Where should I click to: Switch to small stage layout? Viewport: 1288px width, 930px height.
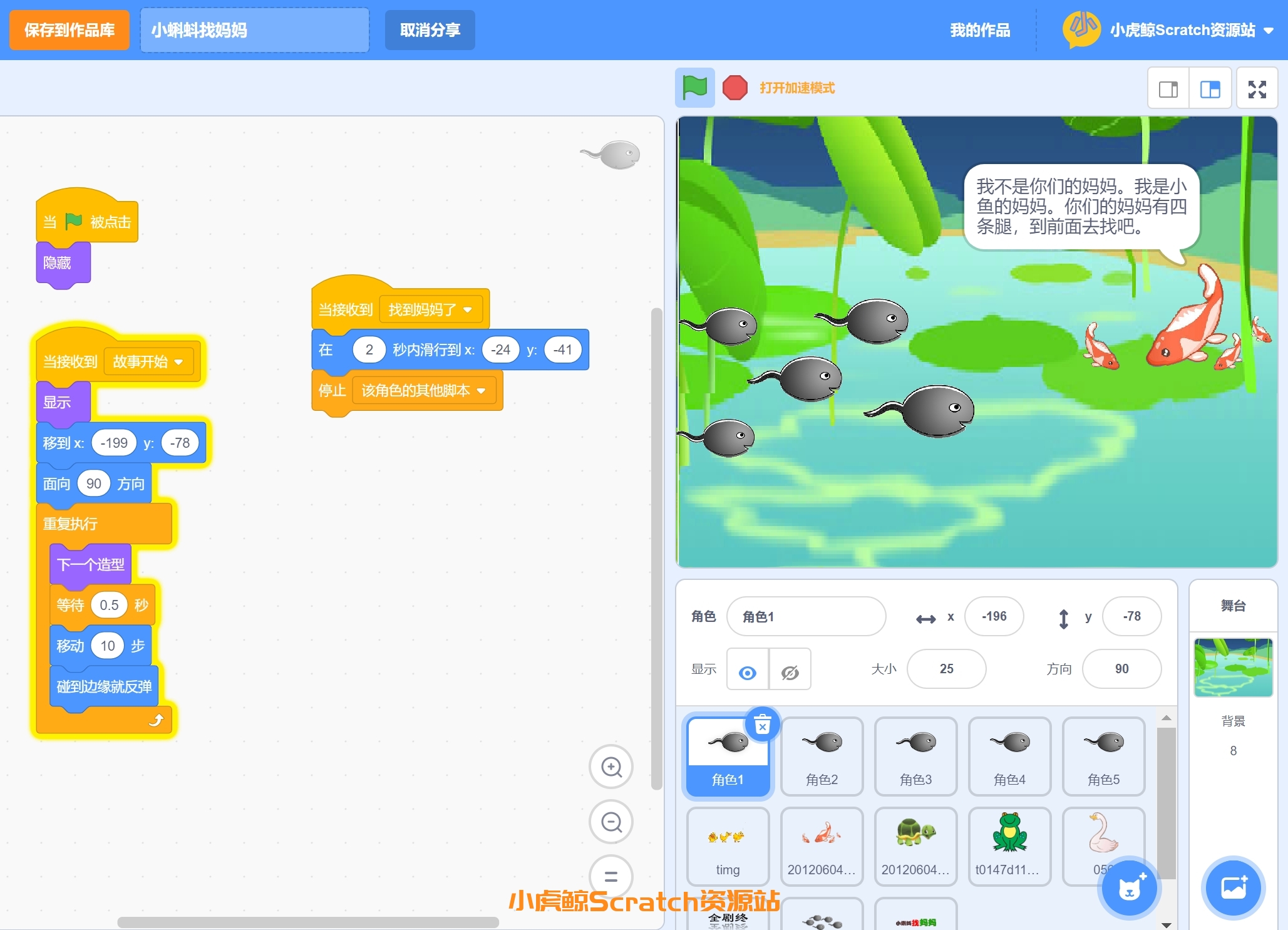tap(1168, 89)
